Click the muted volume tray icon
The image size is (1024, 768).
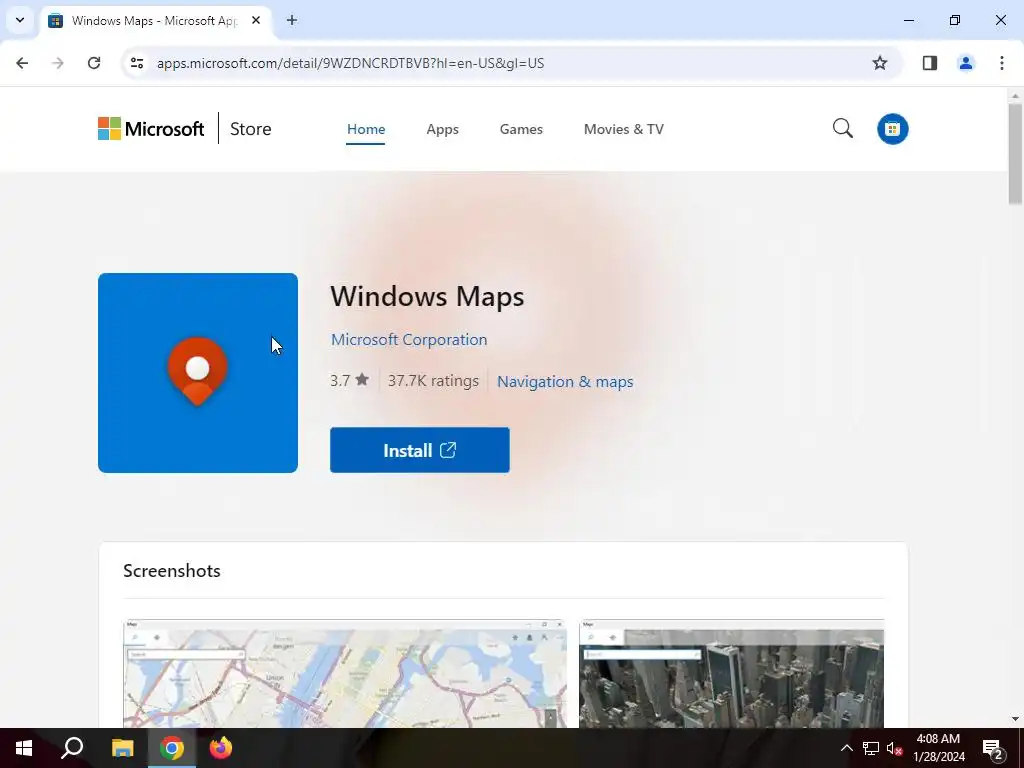pos(894,748)
